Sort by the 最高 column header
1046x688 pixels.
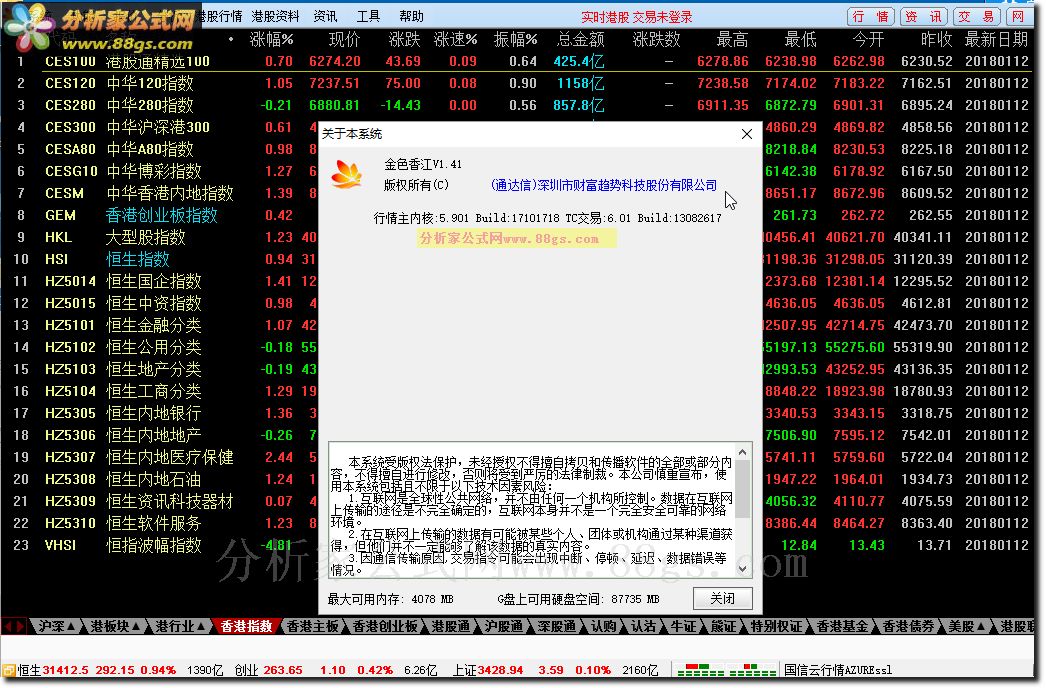[x=732, y=40]
